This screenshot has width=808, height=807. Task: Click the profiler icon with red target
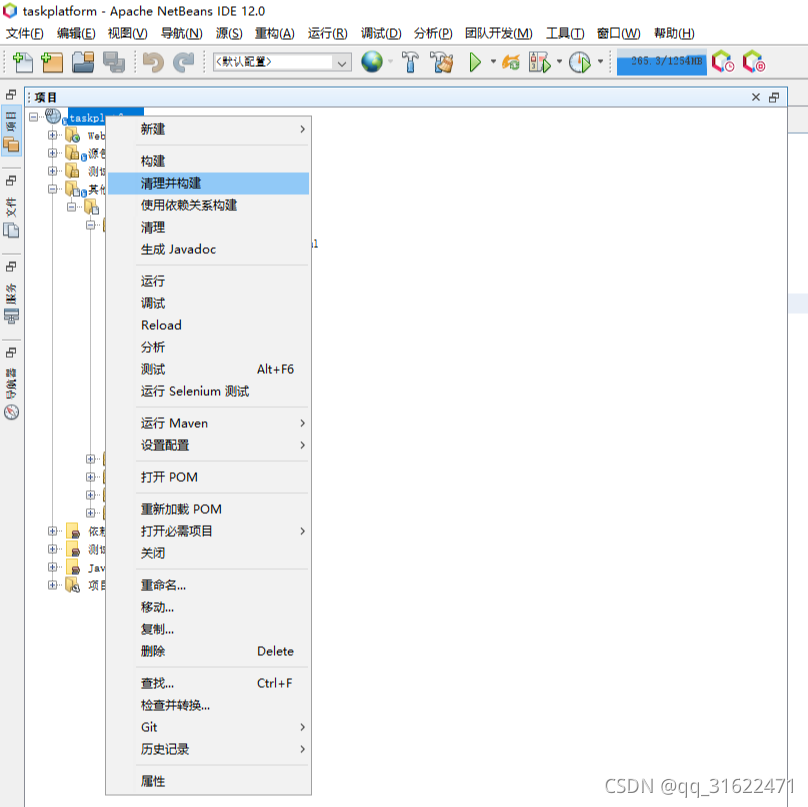[x=754, y=62]
